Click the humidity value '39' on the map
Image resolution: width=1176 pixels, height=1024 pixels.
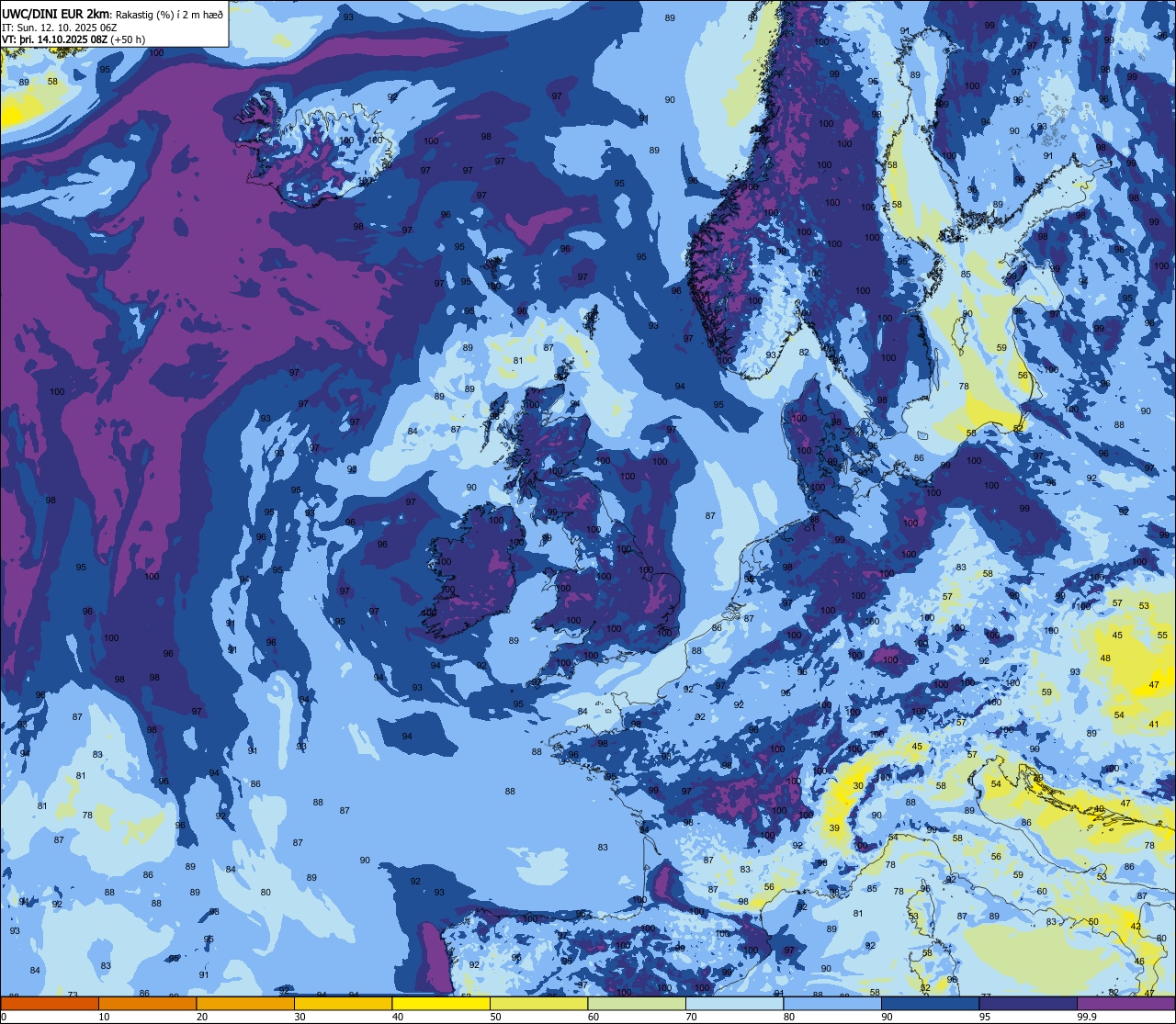(x=834, y=828)
